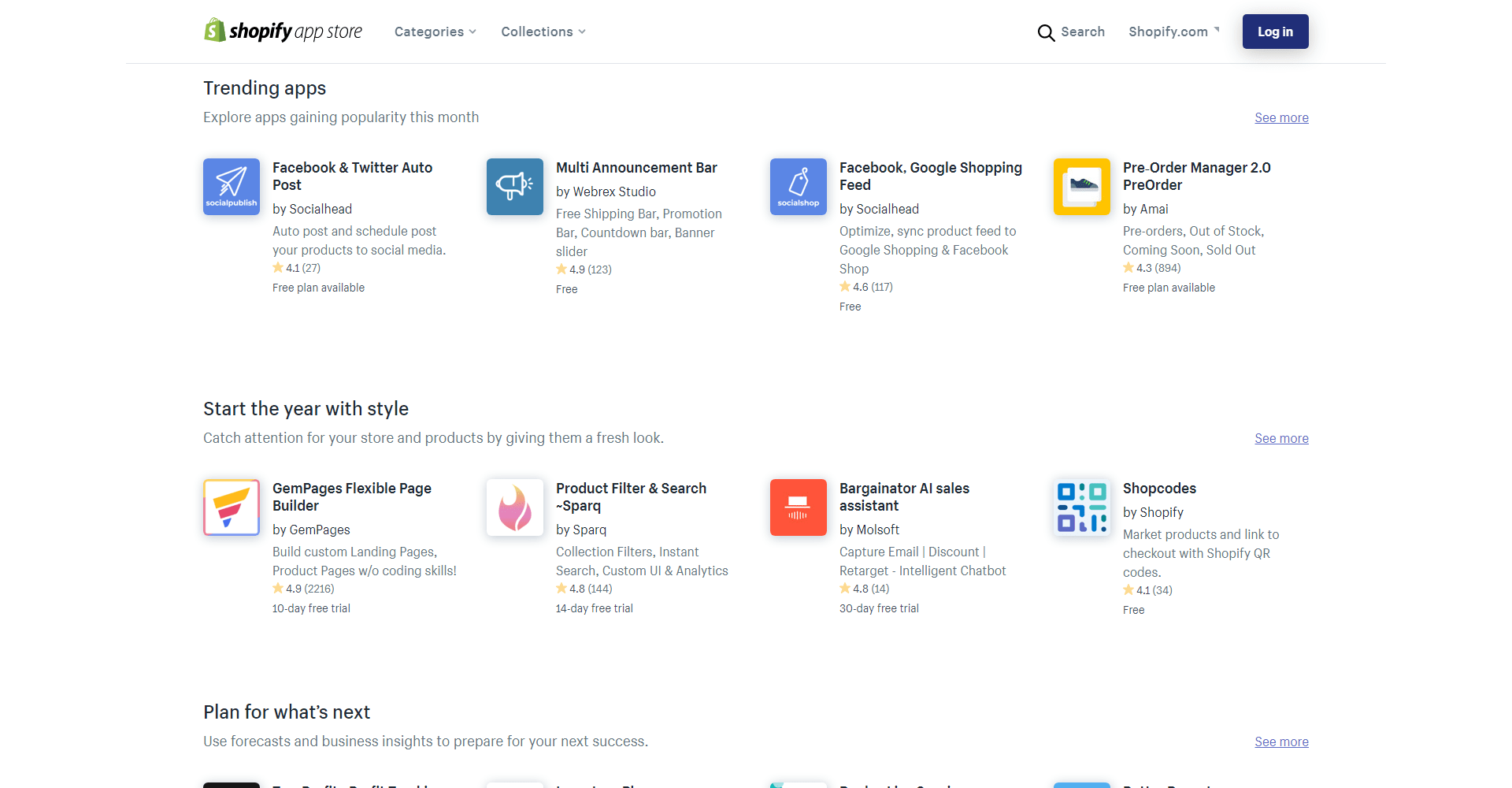Click the Facebook, Google Shopping Feed socialshop icon

799,187
